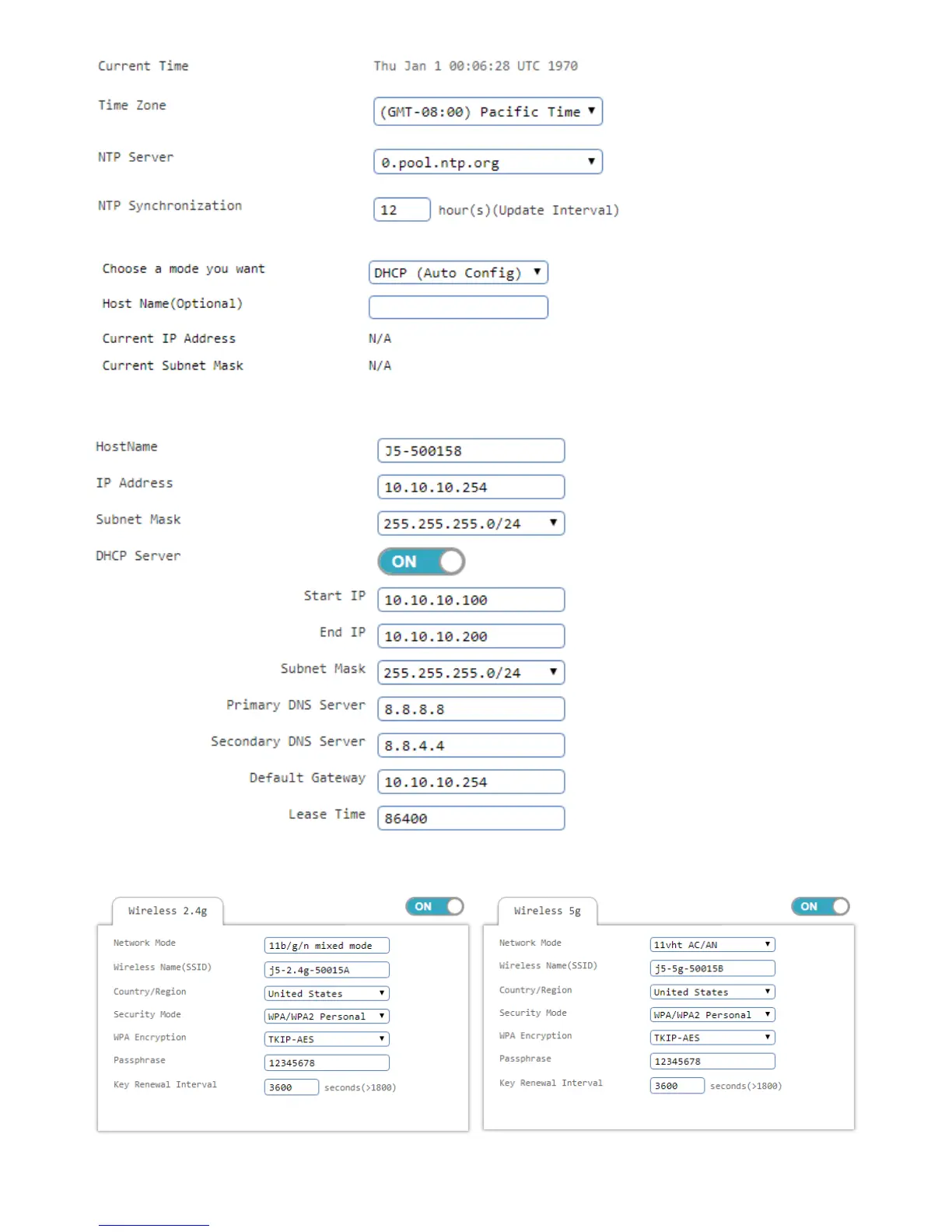The width and height of the screenshot is (952, 1232).
Task: Click the HostName field J5-500158
Action: (471, 450)
